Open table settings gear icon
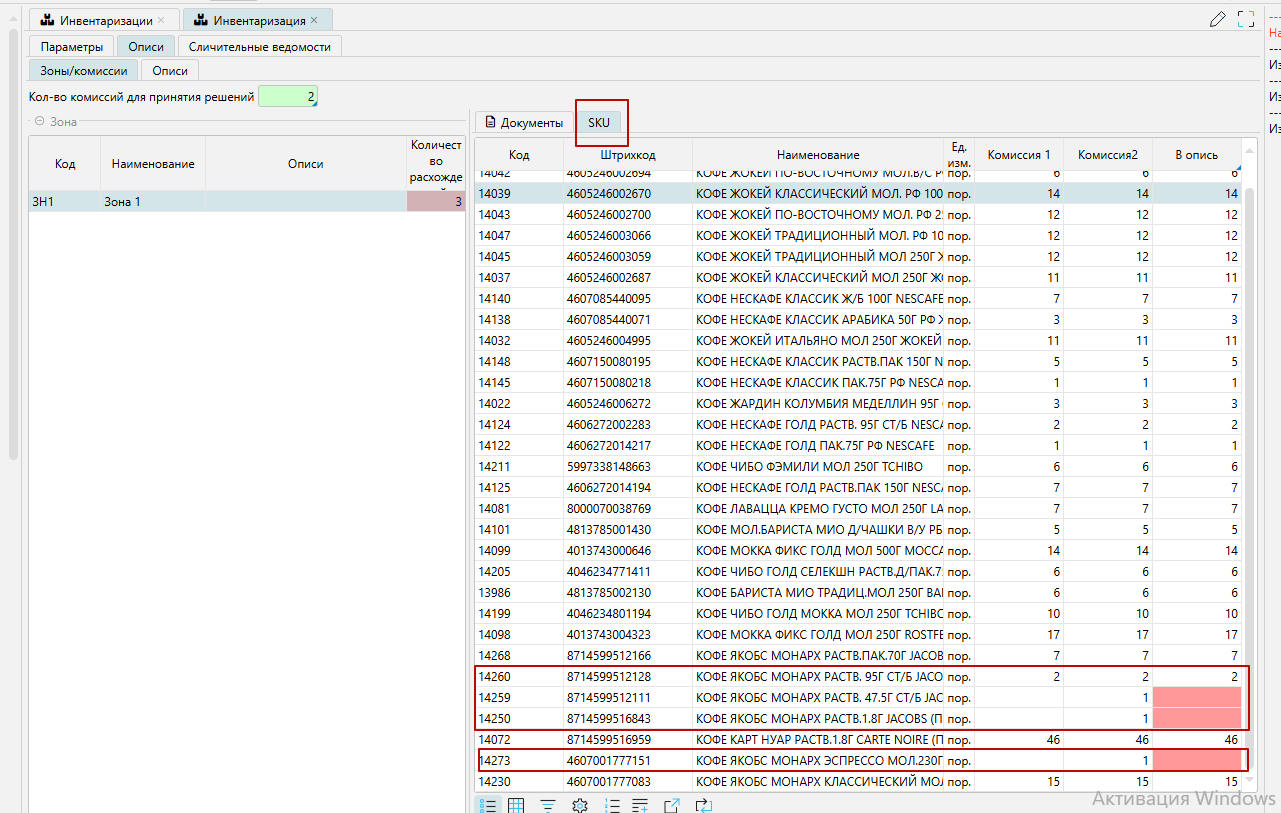This screenshot has height=813, width=1281. point(579,805)
